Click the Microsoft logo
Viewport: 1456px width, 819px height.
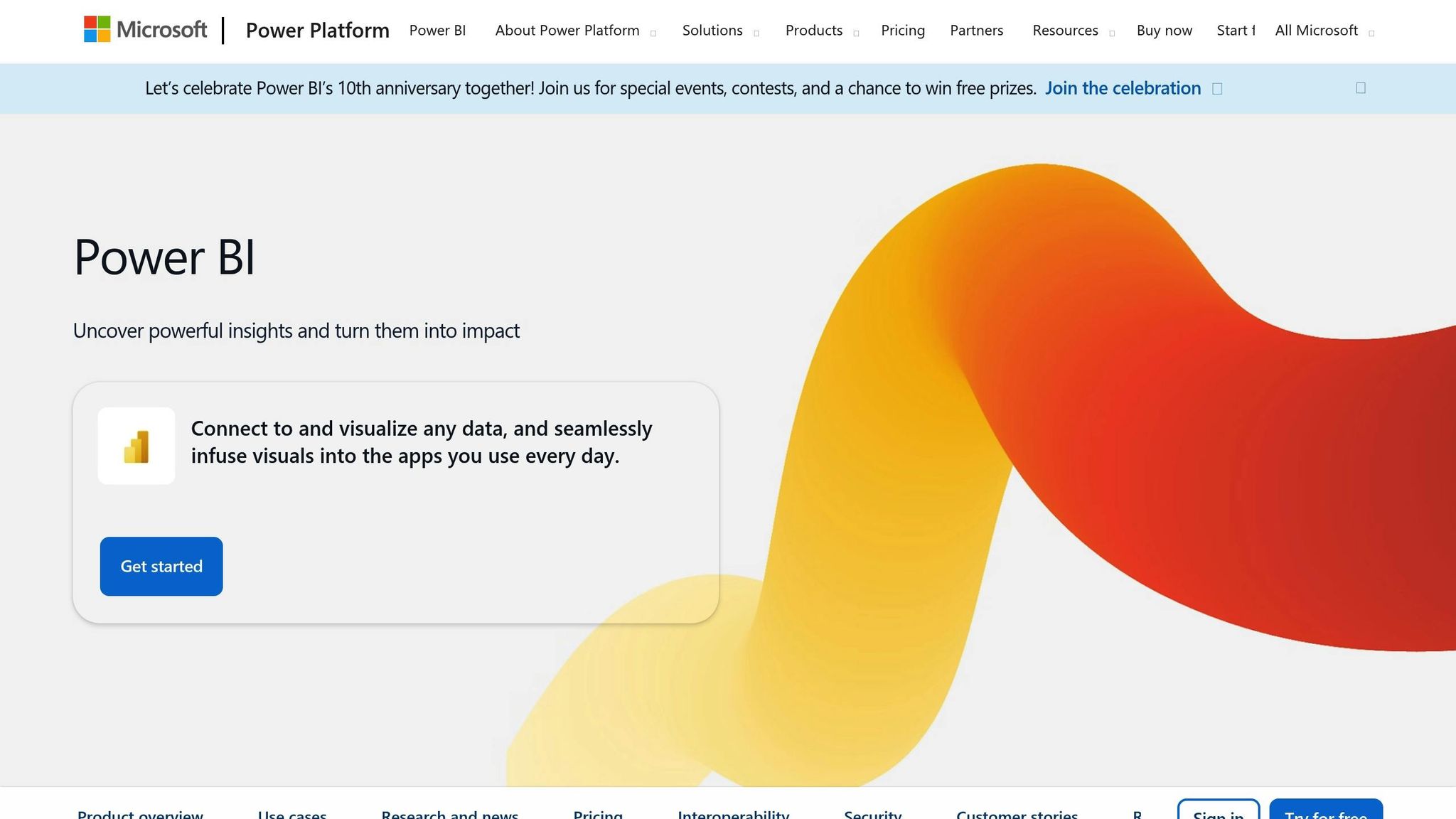coord(146,30)
